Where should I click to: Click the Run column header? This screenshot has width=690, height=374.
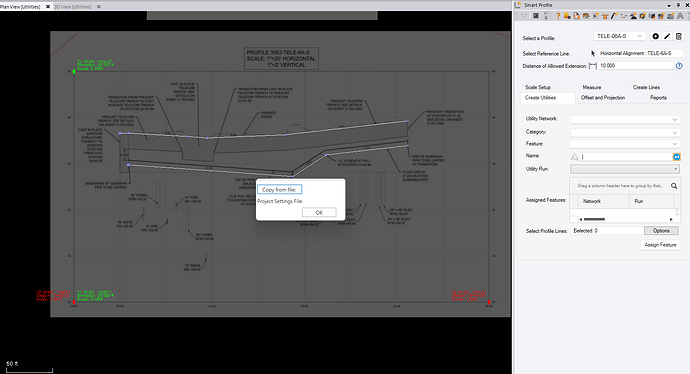click(651, 201)
